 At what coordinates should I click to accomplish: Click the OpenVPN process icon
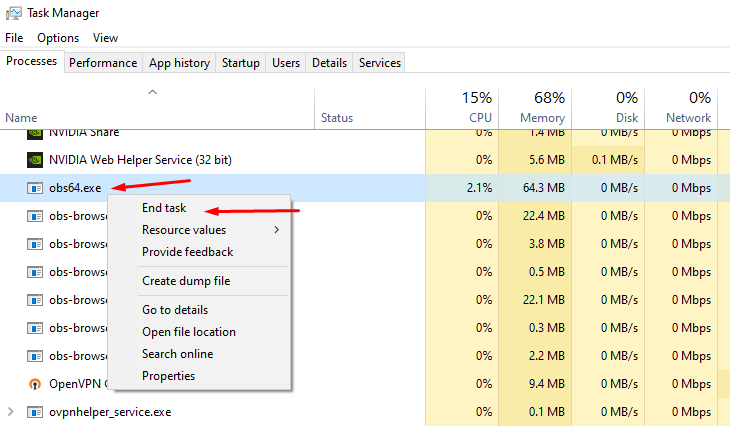35,384
